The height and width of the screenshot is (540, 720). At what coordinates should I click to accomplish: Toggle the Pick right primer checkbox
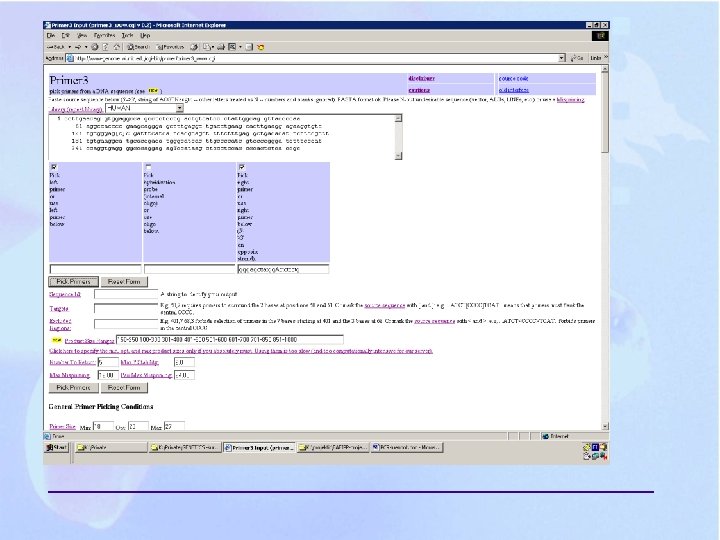[x=242, y=167]
